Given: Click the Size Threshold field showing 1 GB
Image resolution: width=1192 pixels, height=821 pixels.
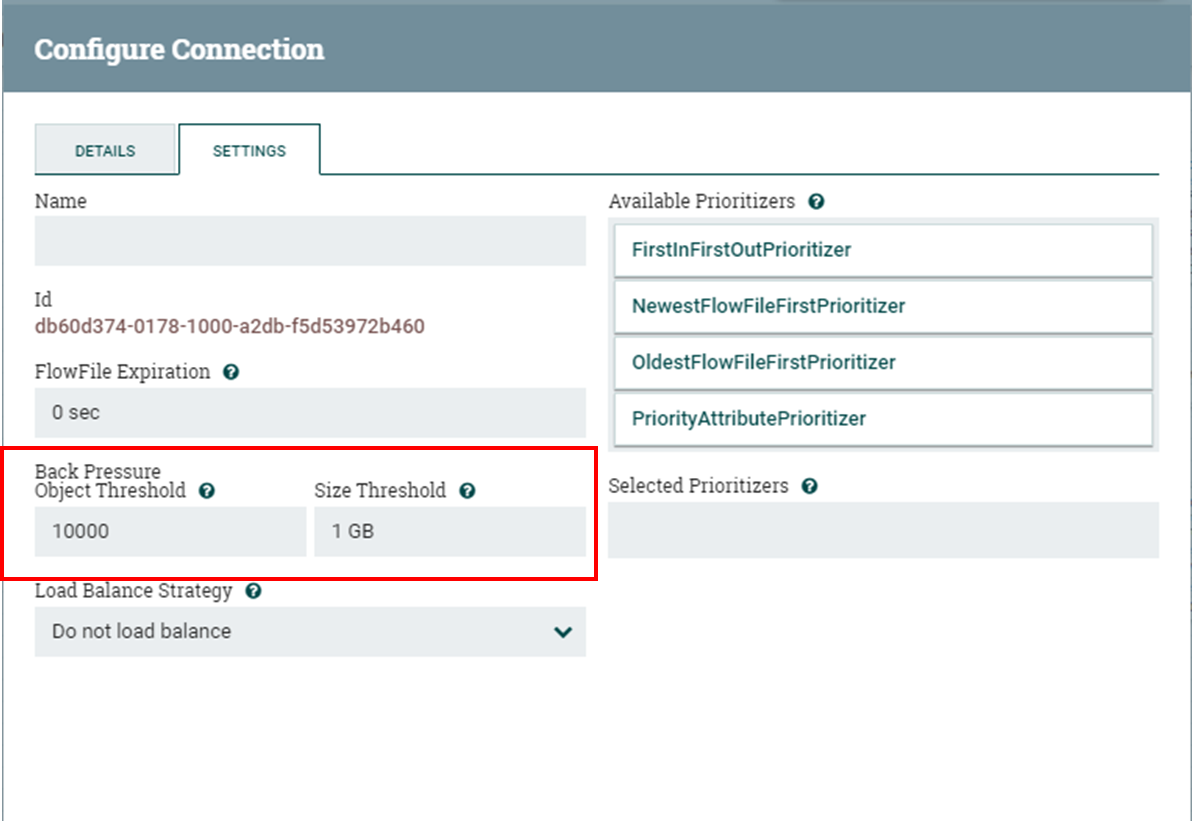Looking at the screenshot, I should click(449, 532).
